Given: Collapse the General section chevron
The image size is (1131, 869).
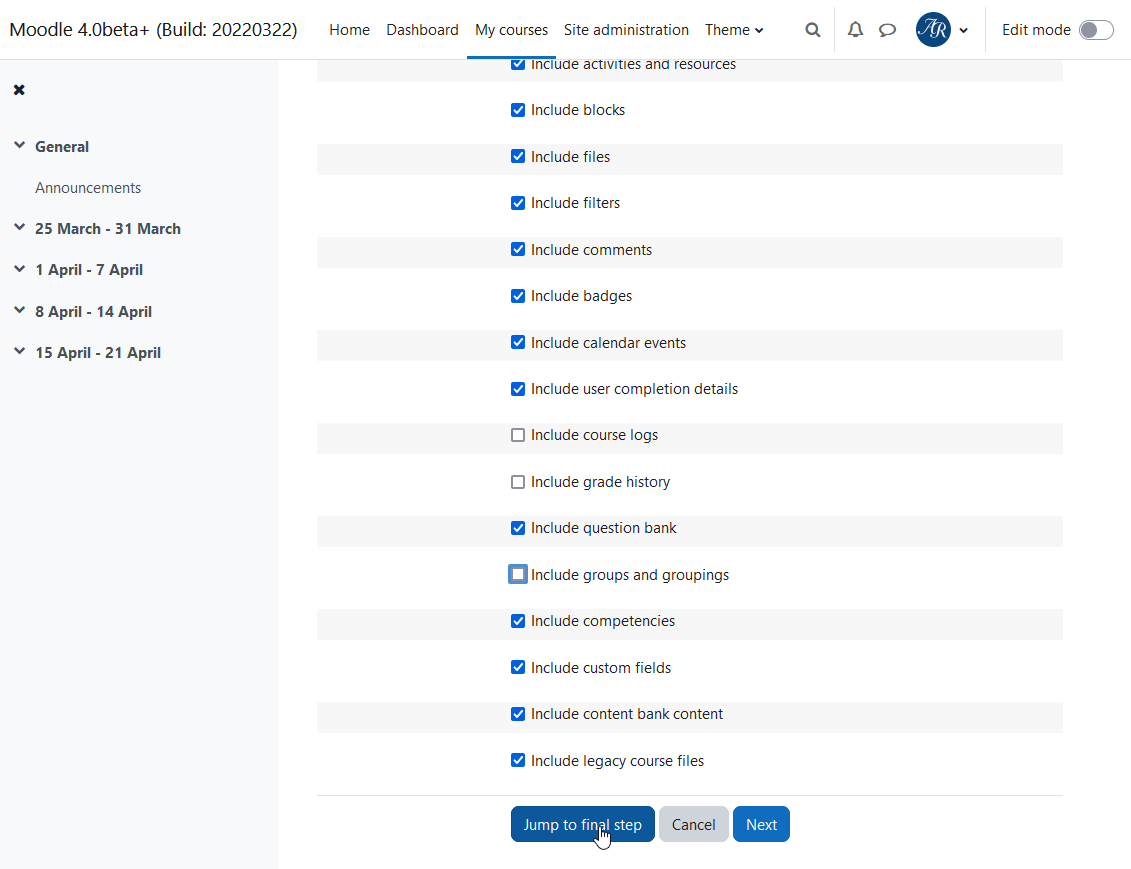Looking at the screenshot, I should (19, 146).
